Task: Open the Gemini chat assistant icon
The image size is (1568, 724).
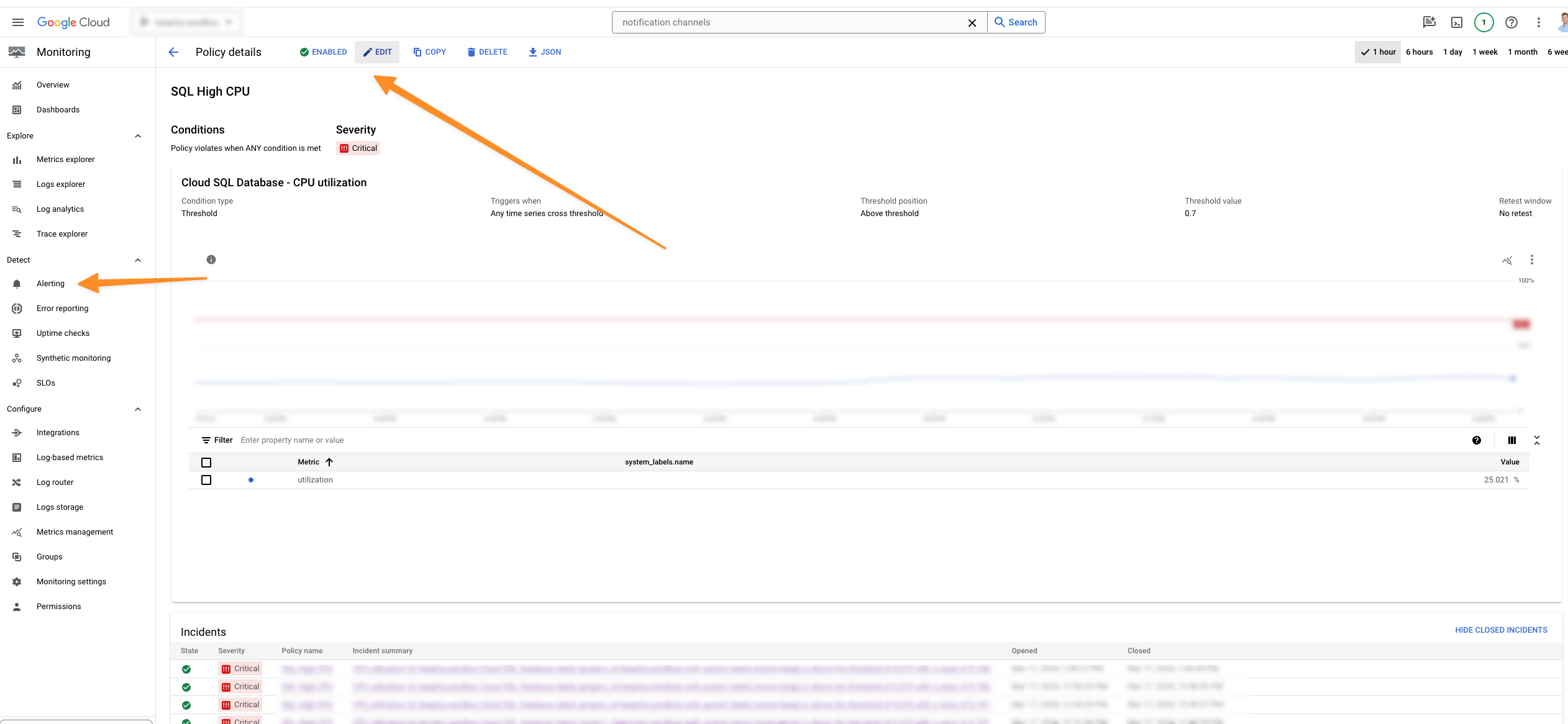Action: coord(1429,22)
